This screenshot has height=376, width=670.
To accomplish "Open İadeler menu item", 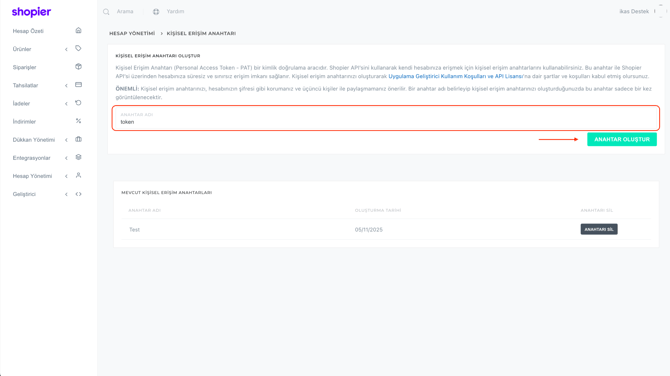I will [21, 103].
